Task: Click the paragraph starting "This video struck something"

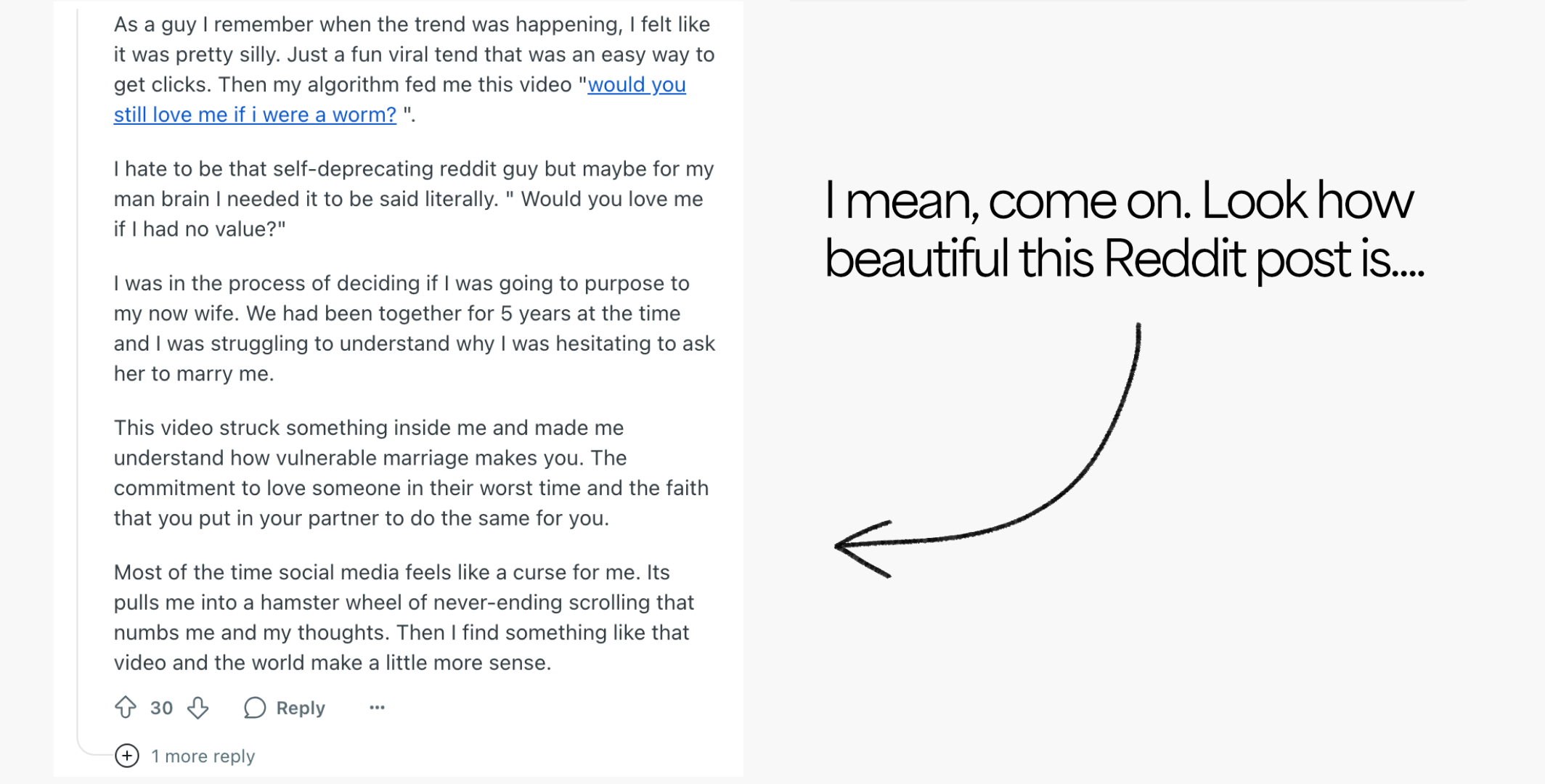Action: point(411,473)
